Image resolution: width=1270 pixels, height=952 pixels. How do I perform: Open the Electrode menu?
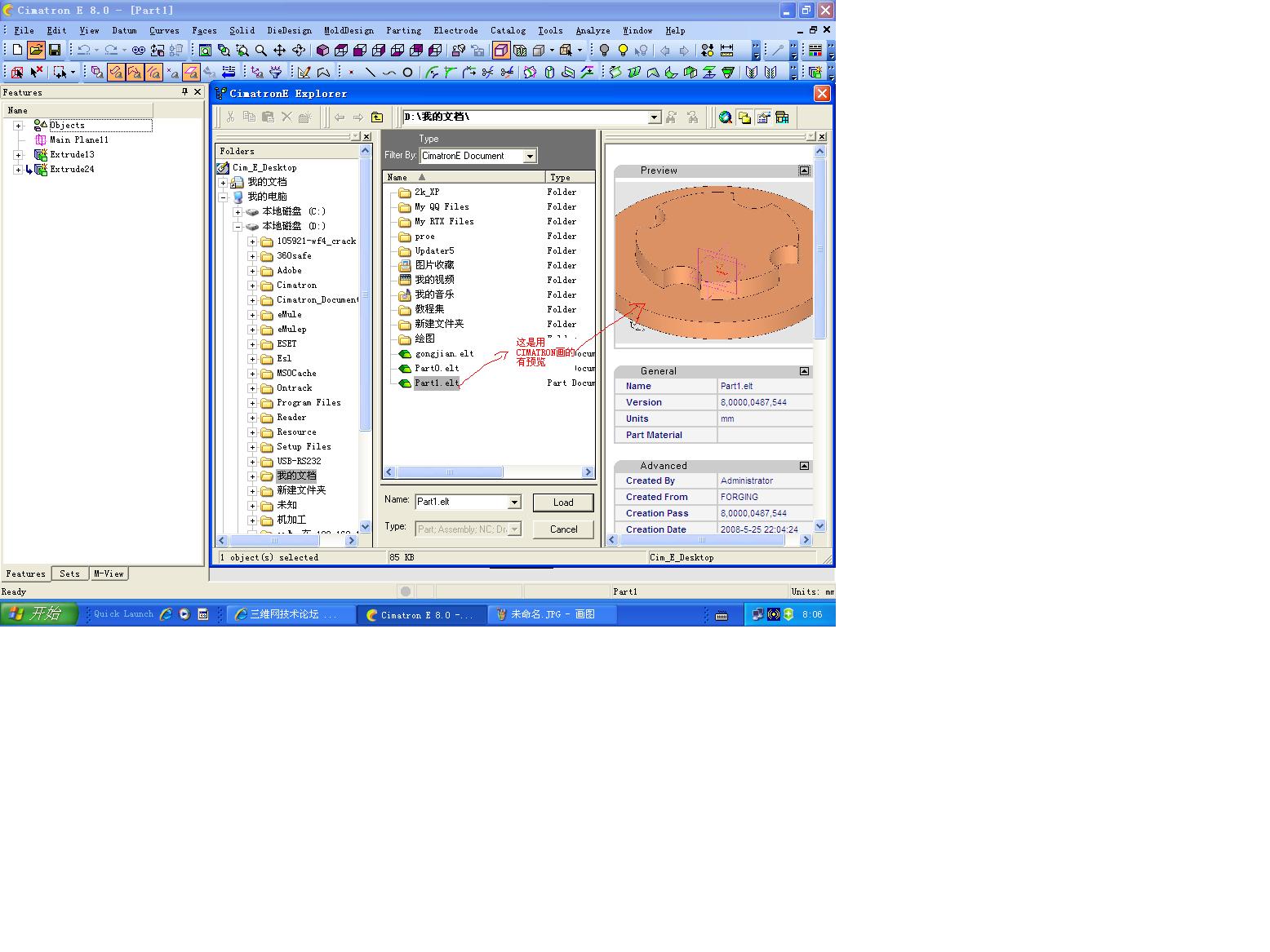coord(456,30)
